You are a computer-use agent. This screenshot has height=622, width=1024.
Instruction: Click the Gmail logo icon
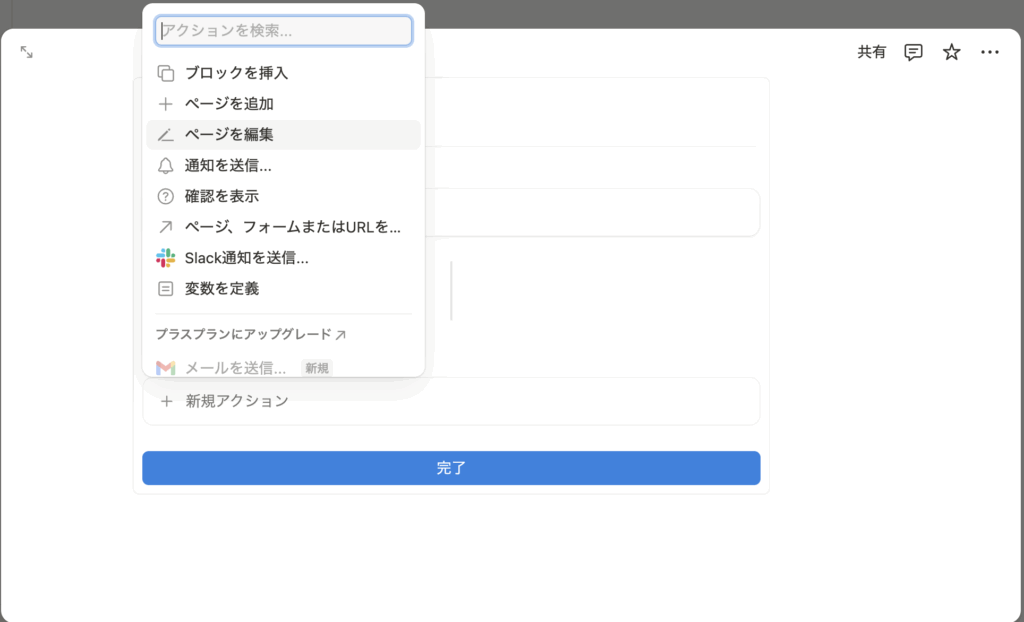[166, 368]
